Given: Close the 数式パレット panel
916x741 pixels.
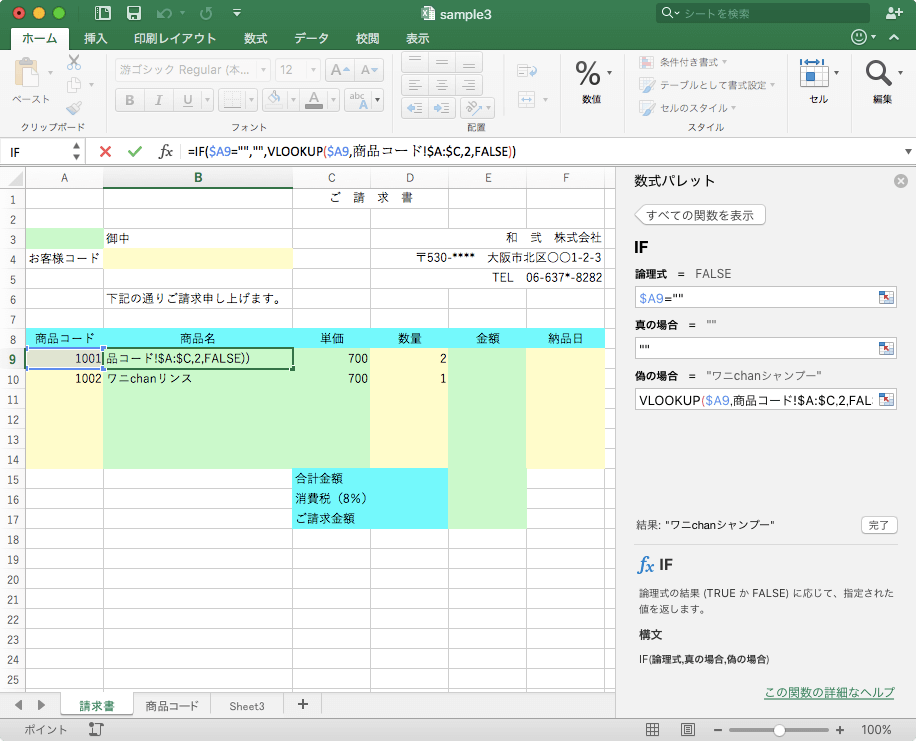Looking at the screenshot, I should pyautogui.click(x=901, y=181).
